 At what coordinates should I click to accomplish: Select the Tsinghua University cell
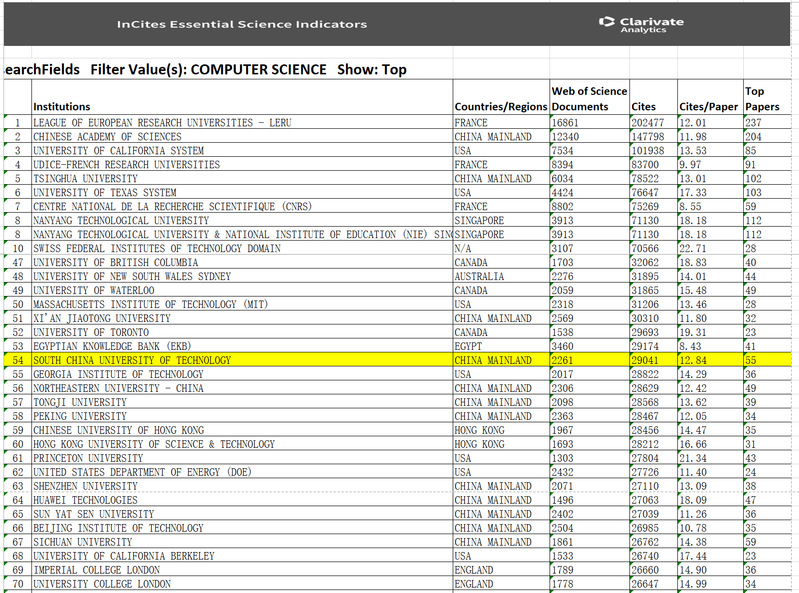click(x=242, y=178)
